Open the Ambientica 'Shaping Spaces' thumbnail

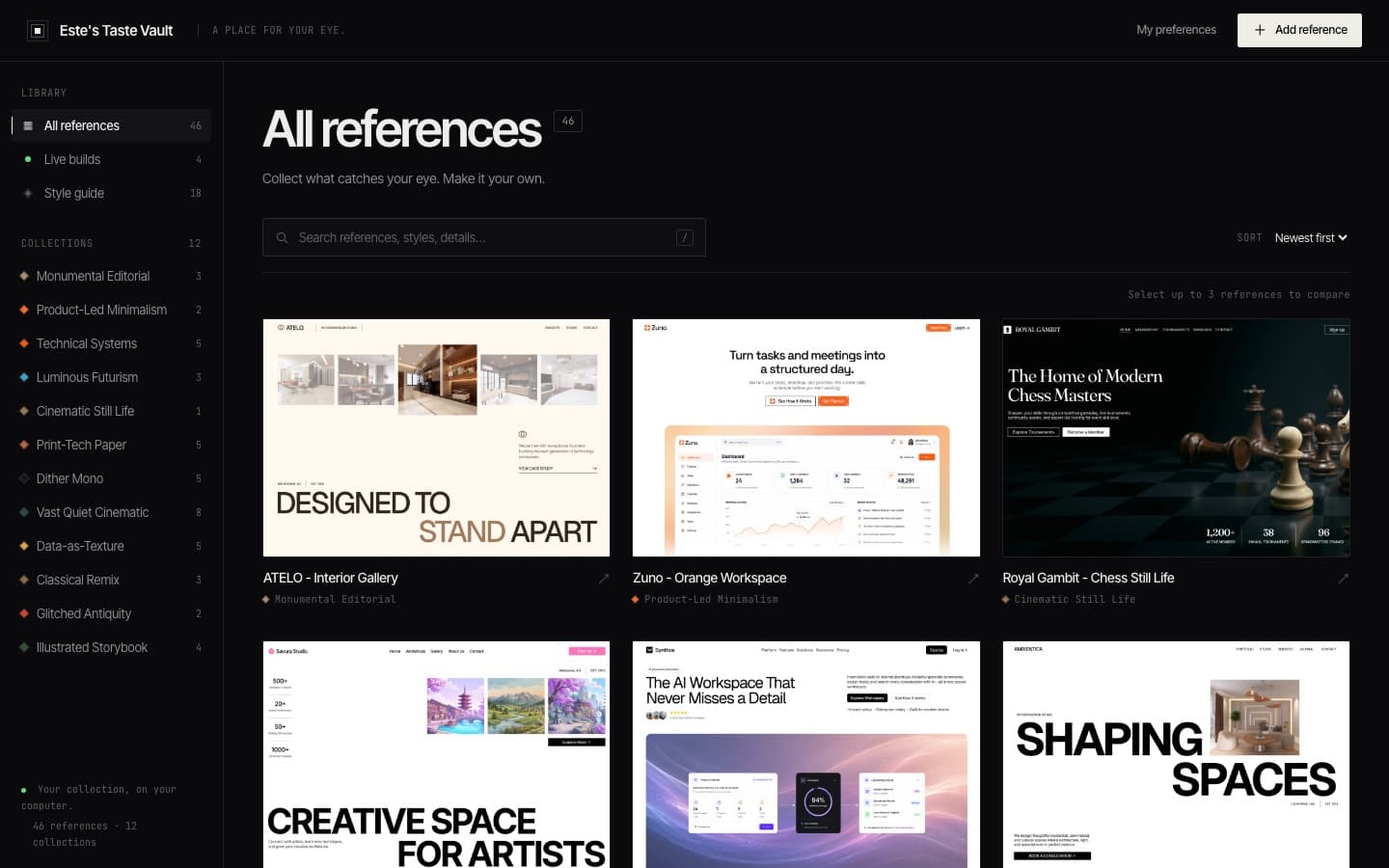point(1176,754)
